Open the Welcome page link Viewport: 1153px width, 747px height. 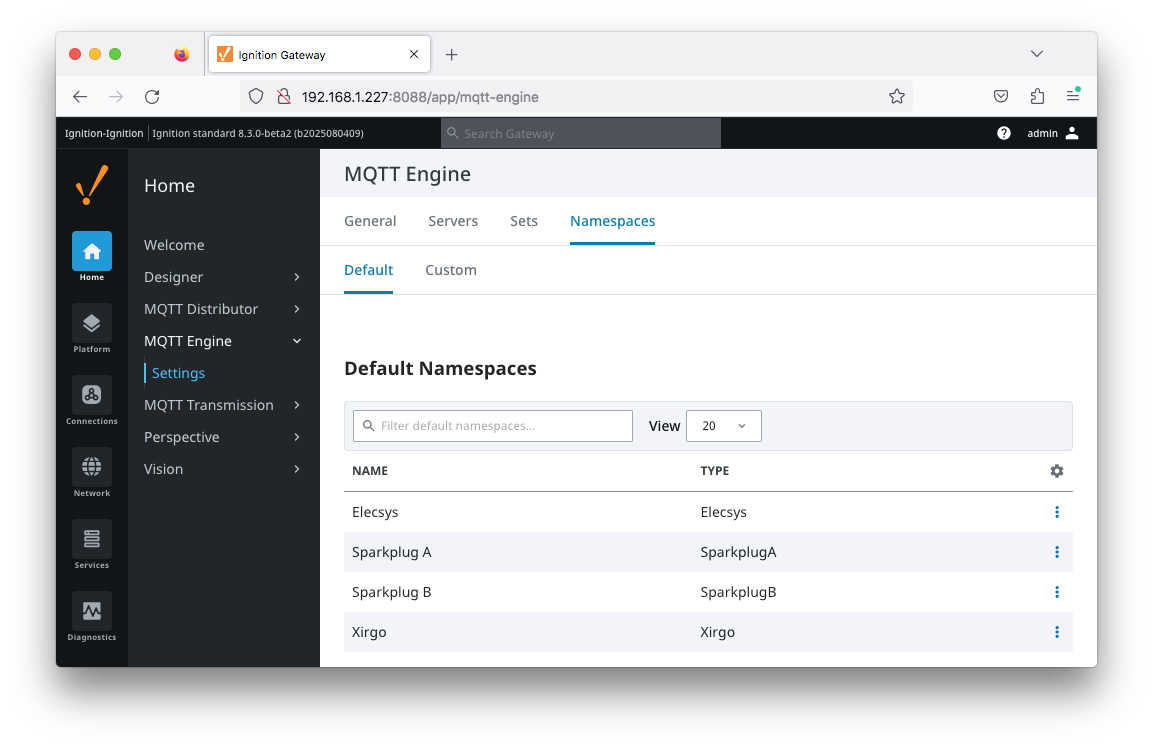pyautogui.click(x=174, y=246)
